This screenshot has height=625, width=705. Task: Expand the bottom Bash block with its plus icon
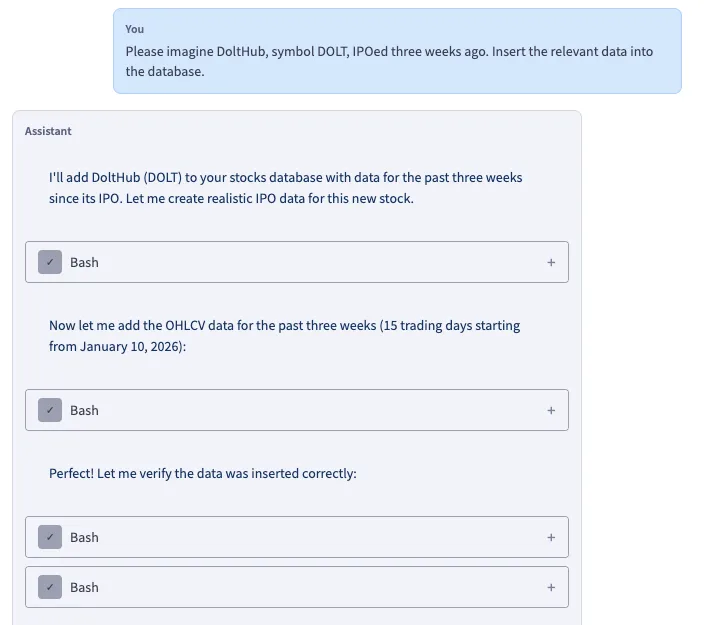tap(551, 587)
